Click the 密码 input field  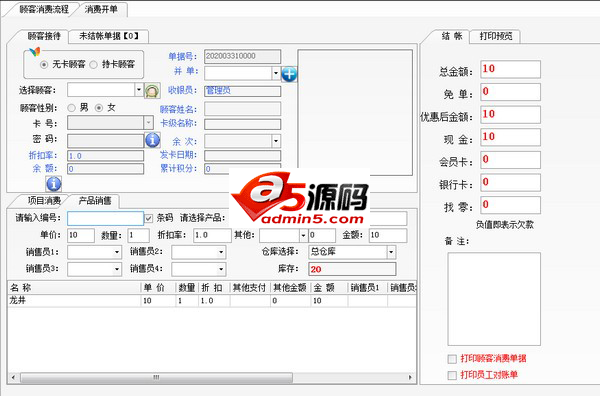[106, 141]
